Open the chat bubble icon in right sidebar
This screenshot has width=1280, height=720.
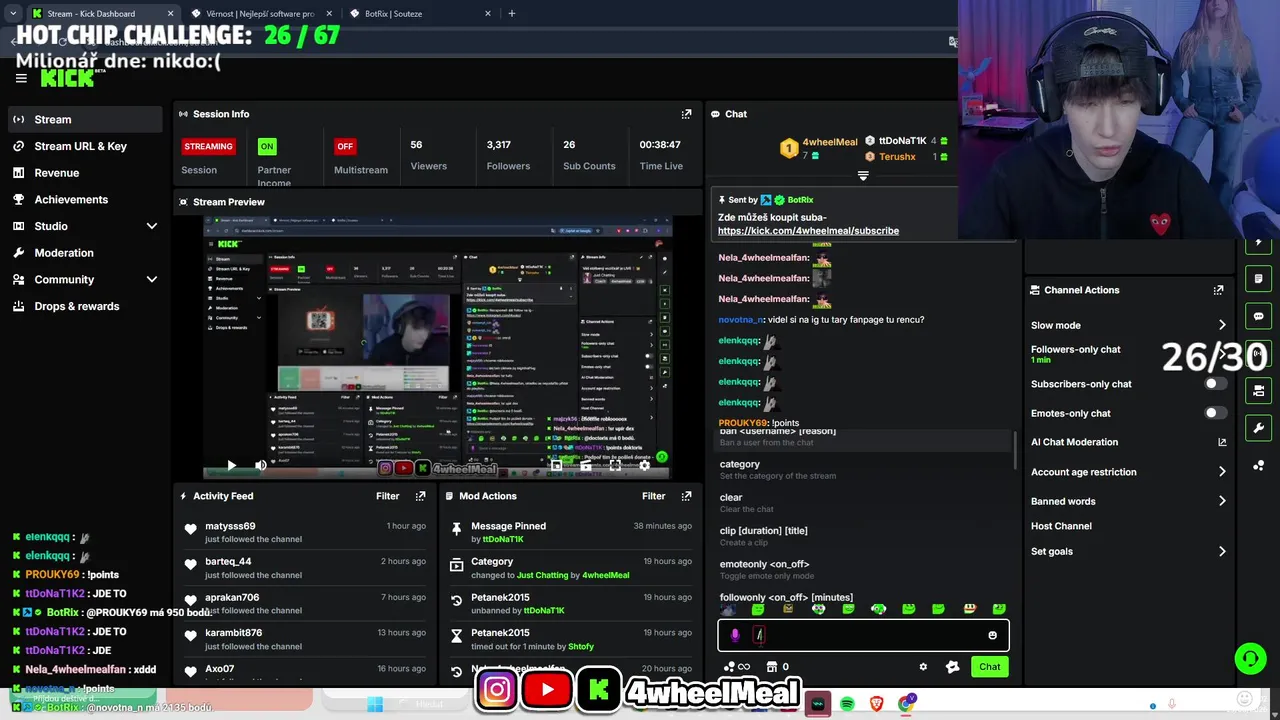1258,316
